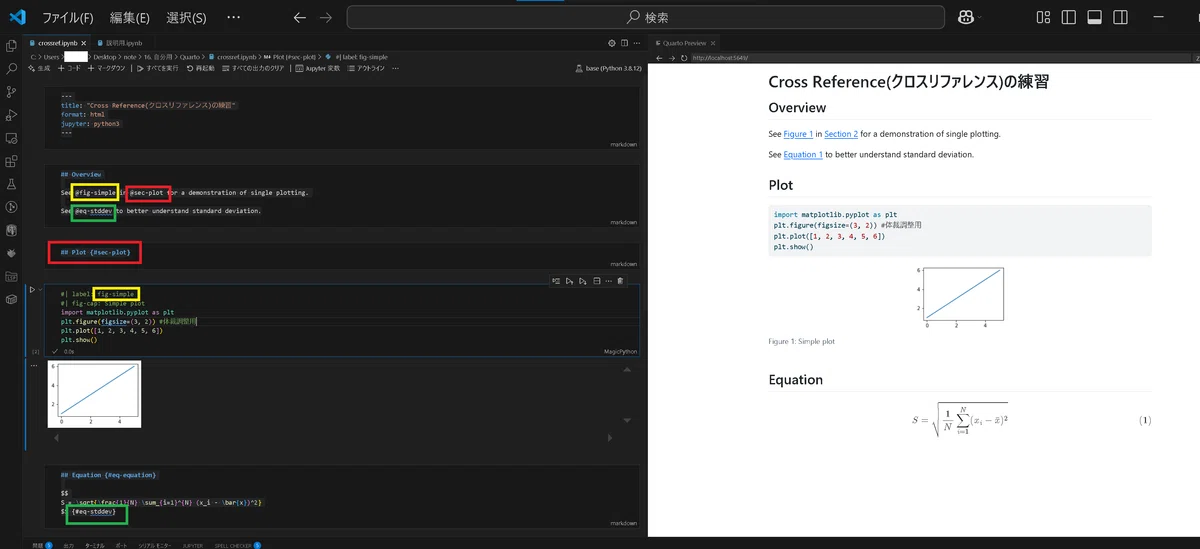Image resolution: width=1200 pixels, height=549 pixels.
Task: Toggle secondary side bar visibility
Action: click(x=1120, y=17)
